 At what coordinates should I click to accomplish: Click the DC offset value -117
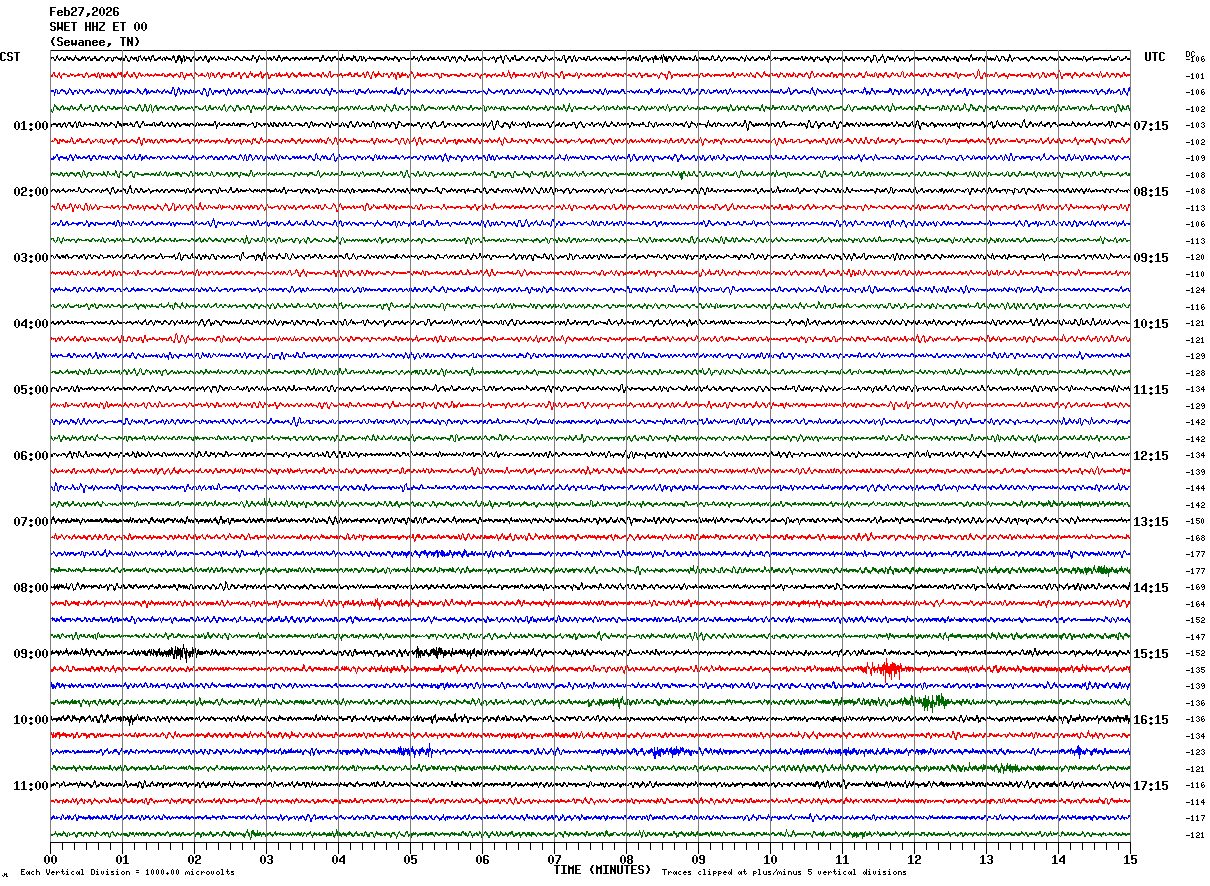point(1195,818)
